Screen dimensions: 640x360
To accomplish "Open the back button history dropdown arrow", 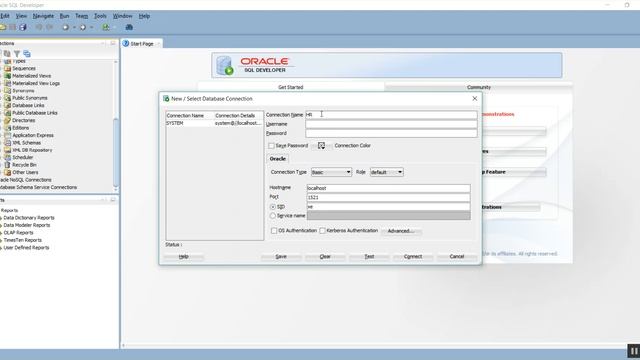I will (x=73, y=27).
